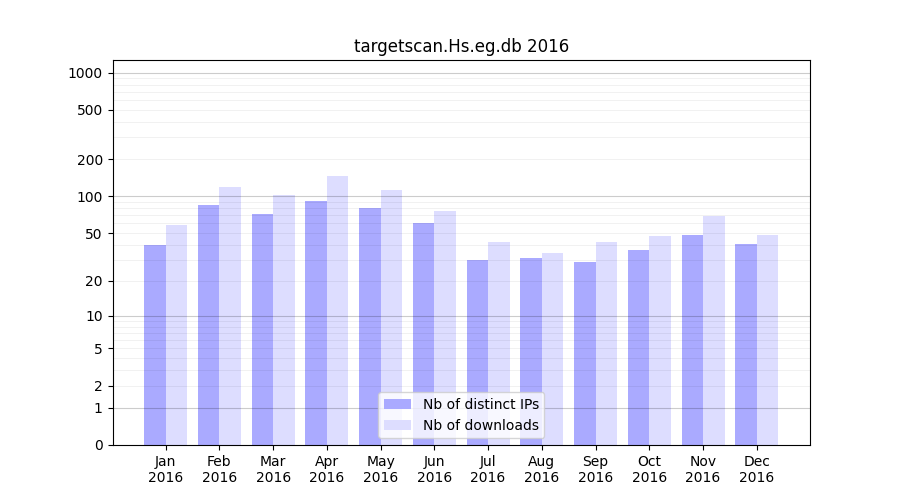Click the 0 y-axis tick label
The image size is (900, 500).
coord(98,445)
